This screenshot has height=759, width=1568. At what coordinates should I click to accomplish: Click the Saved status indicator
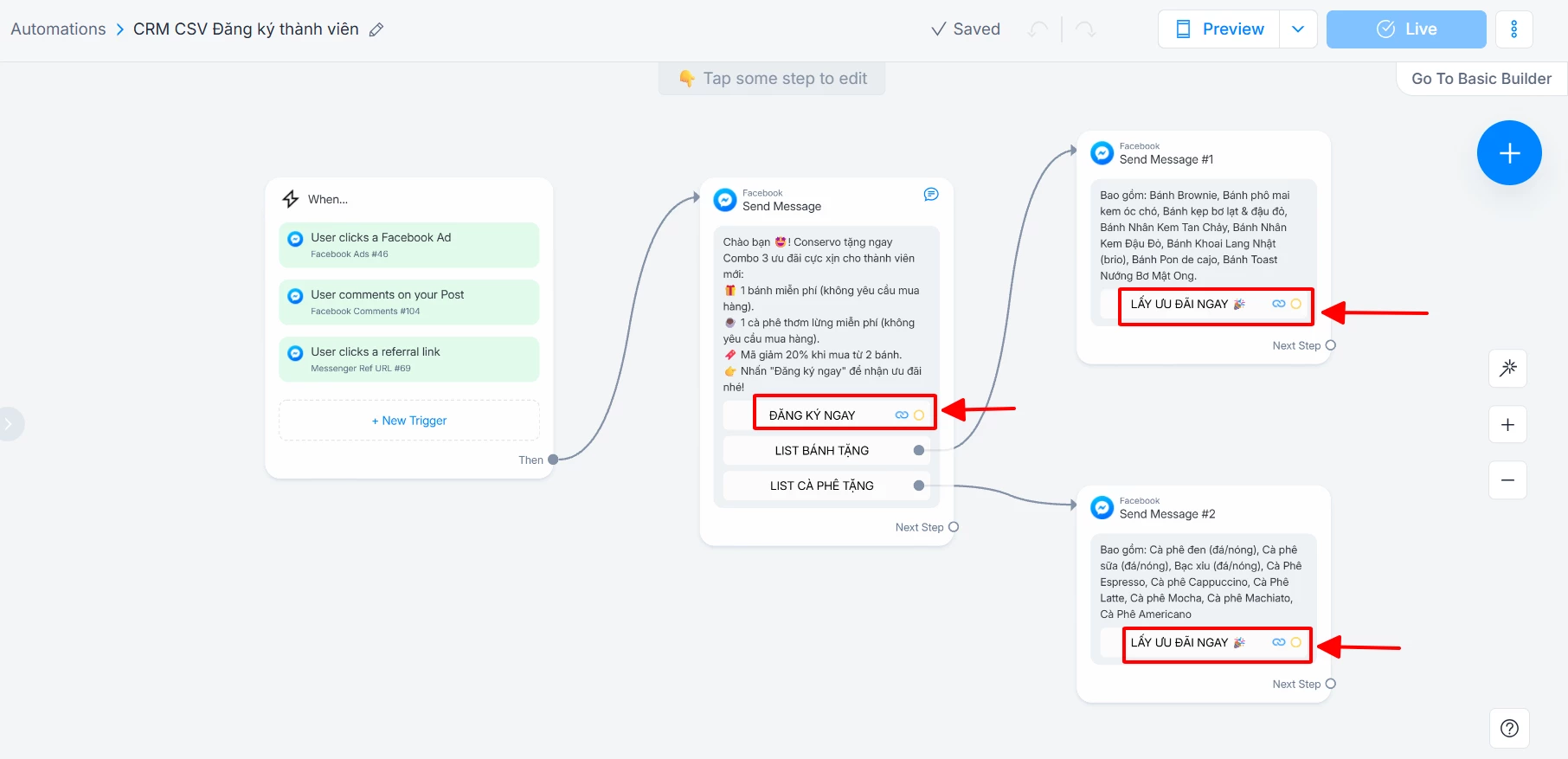click(965, 29)
